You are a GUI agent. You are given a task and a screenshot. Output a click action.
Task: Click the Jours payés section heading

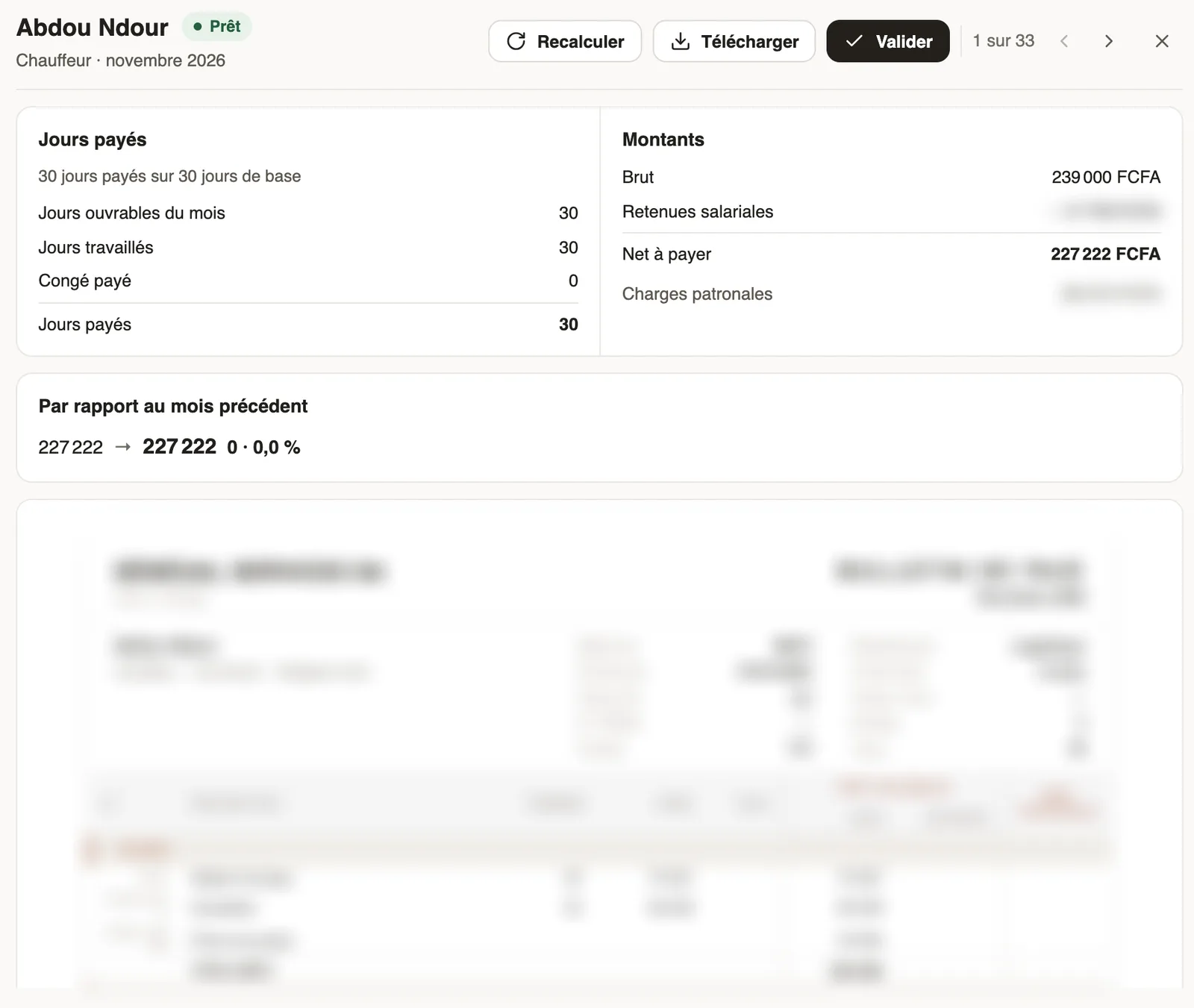click(x=93, y=140)
